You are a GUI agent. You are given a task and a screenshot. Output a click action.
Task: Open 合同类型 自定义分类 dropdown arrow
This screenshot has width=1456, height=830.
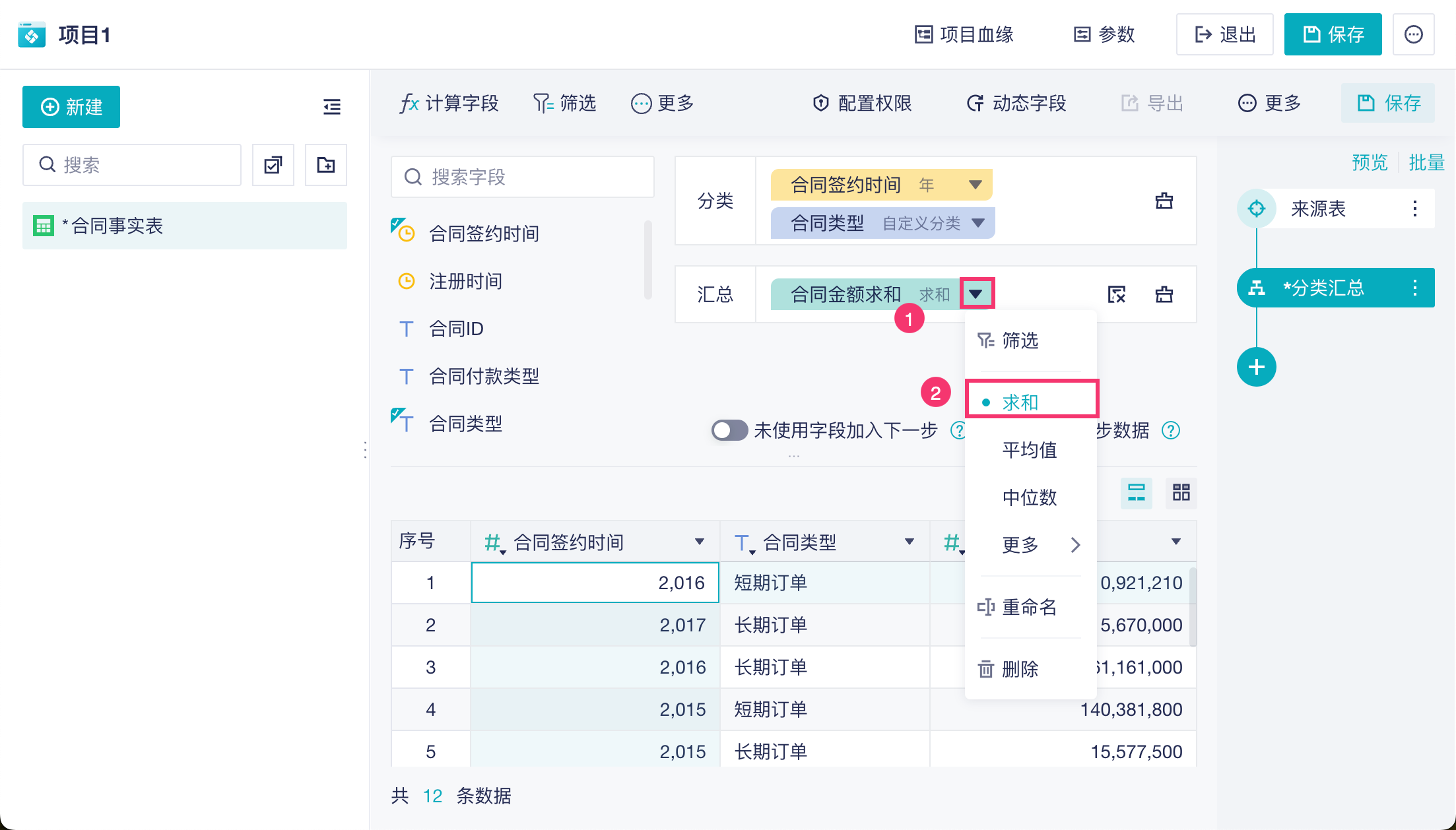977,223
